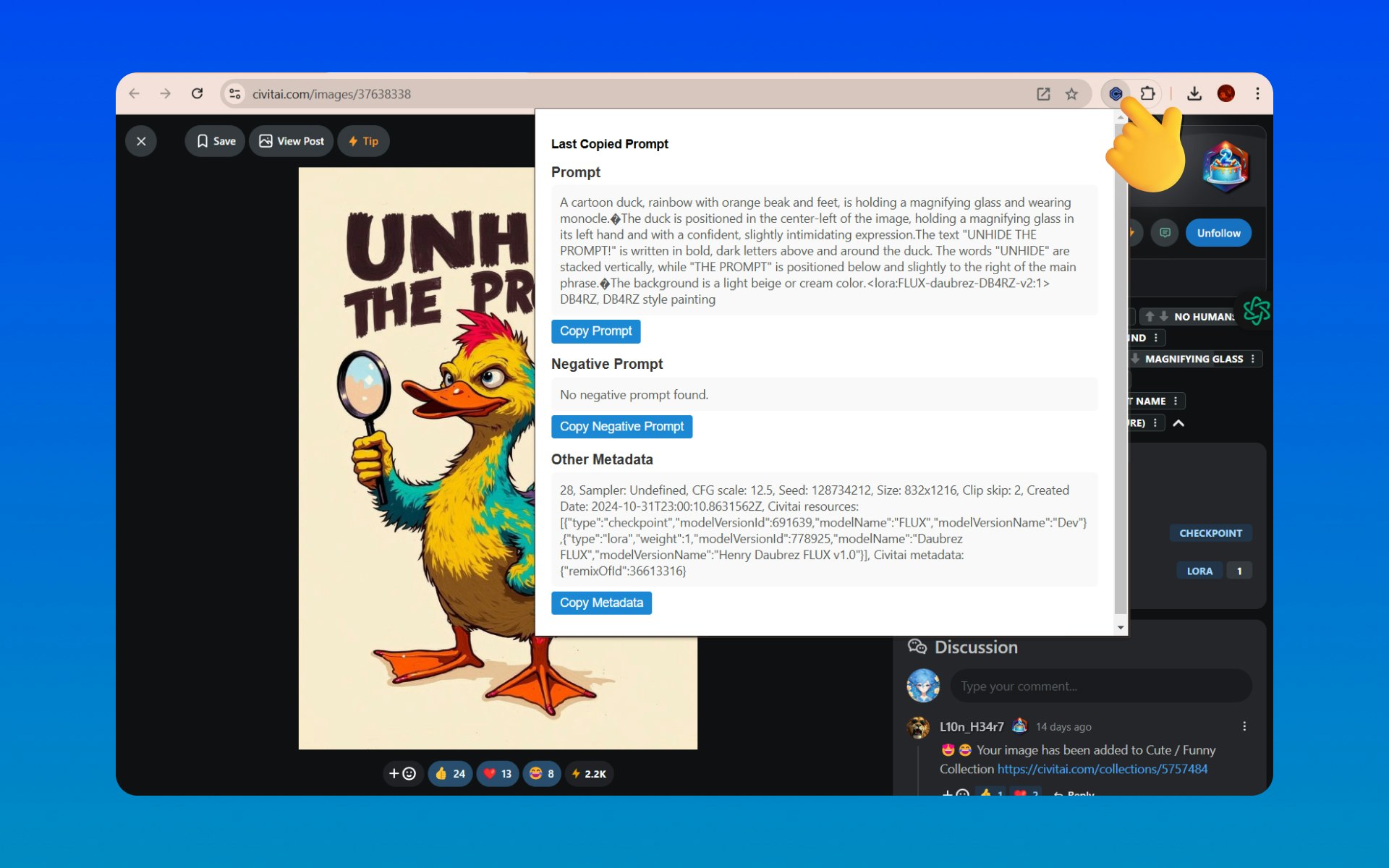This screenshot has width=1389, height=868.
Task: Open the Extensions puzzle icon
Action: [x=1147, y=93]
